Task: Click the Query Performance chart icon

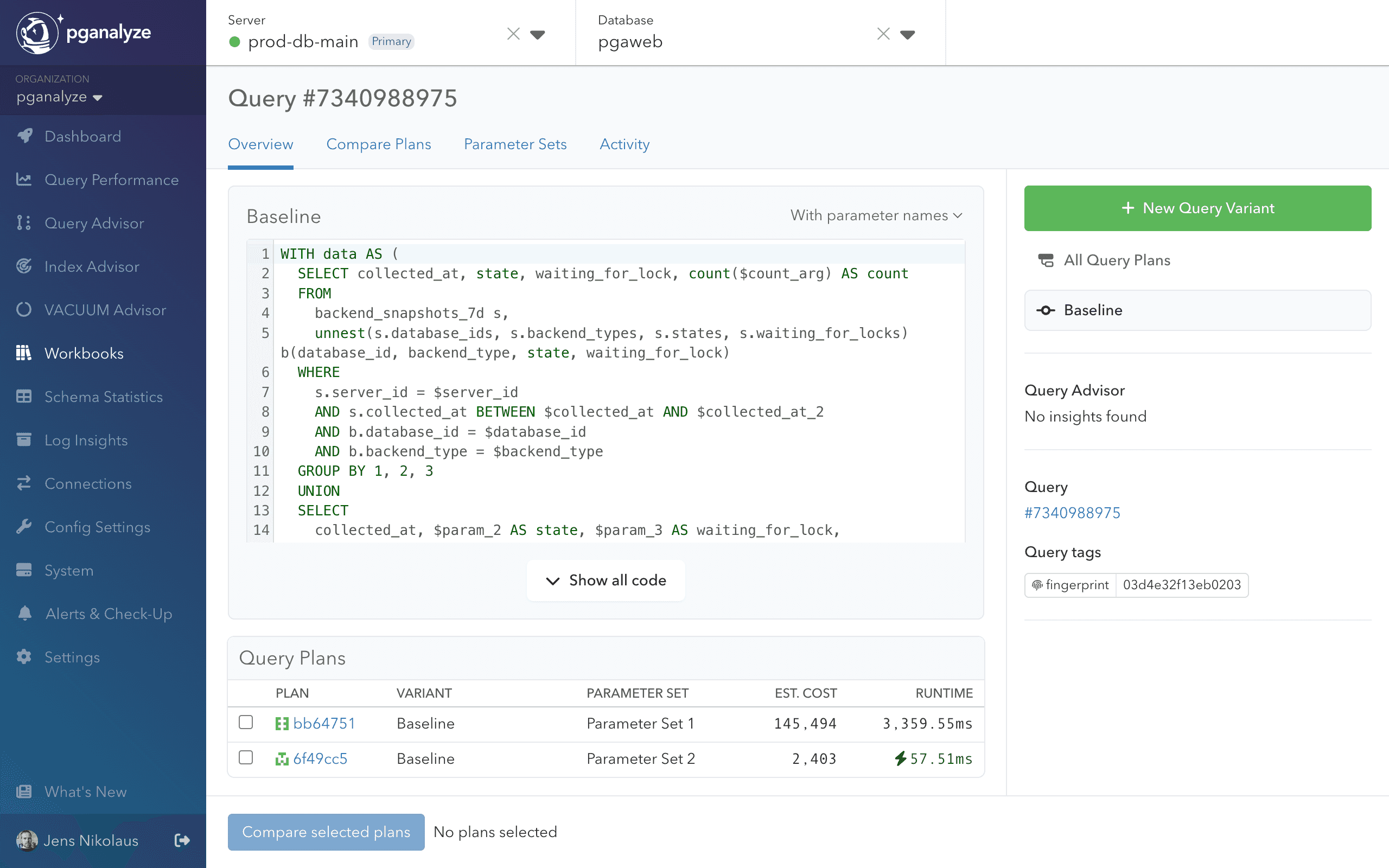Action: pyautogui.click(x=24, y=180)
